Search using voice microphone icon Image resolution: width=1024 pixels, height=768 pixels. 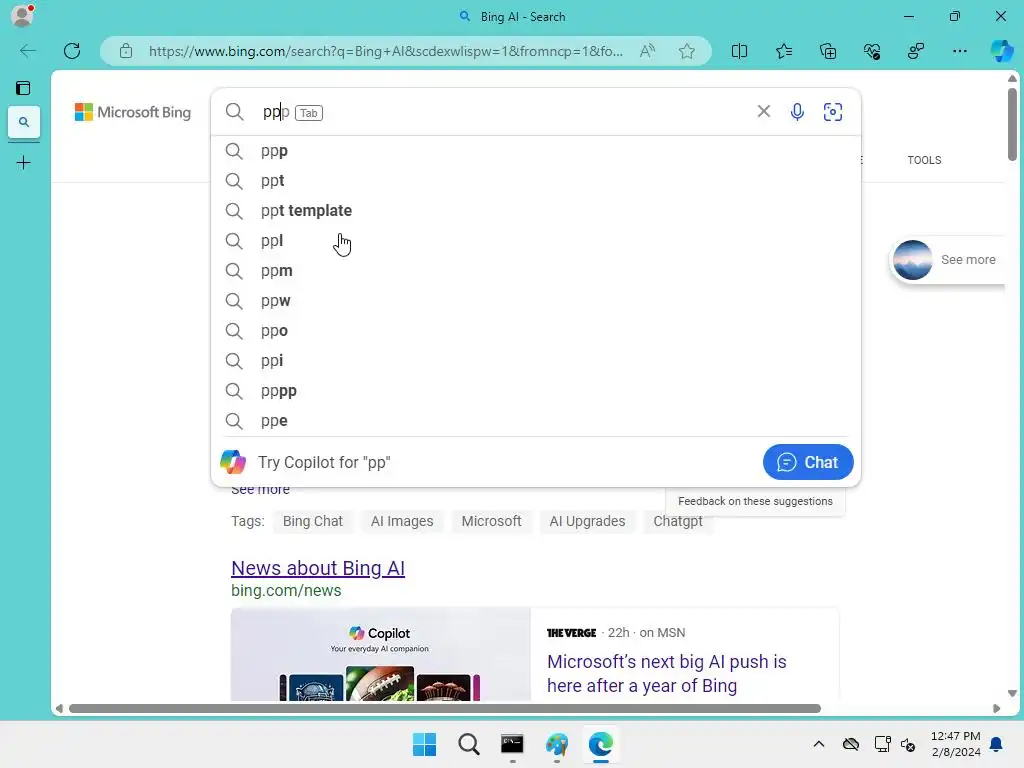[797, 112]
